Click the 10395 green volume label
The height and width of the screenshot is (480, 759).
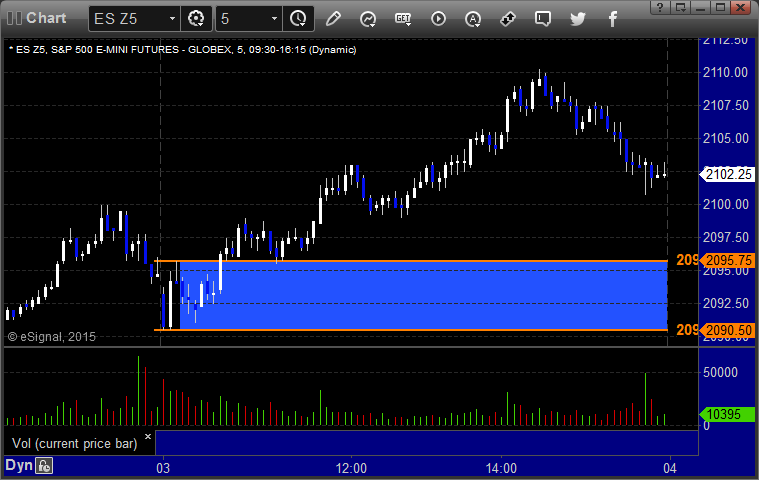tap(728, 414)
